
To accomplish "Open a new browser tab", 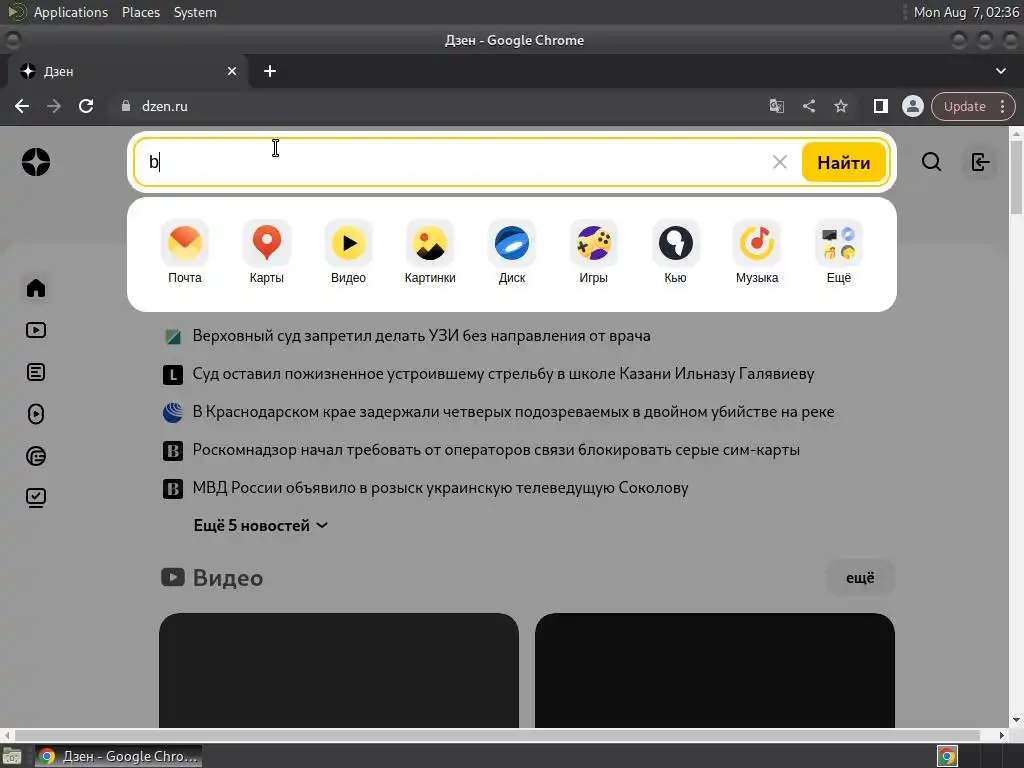I will (270, 71).
